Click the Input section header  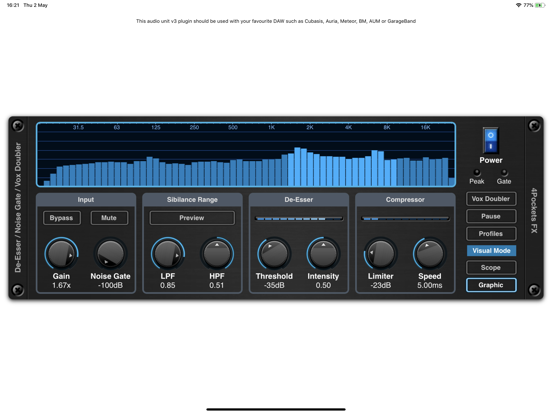pos(86,200)
